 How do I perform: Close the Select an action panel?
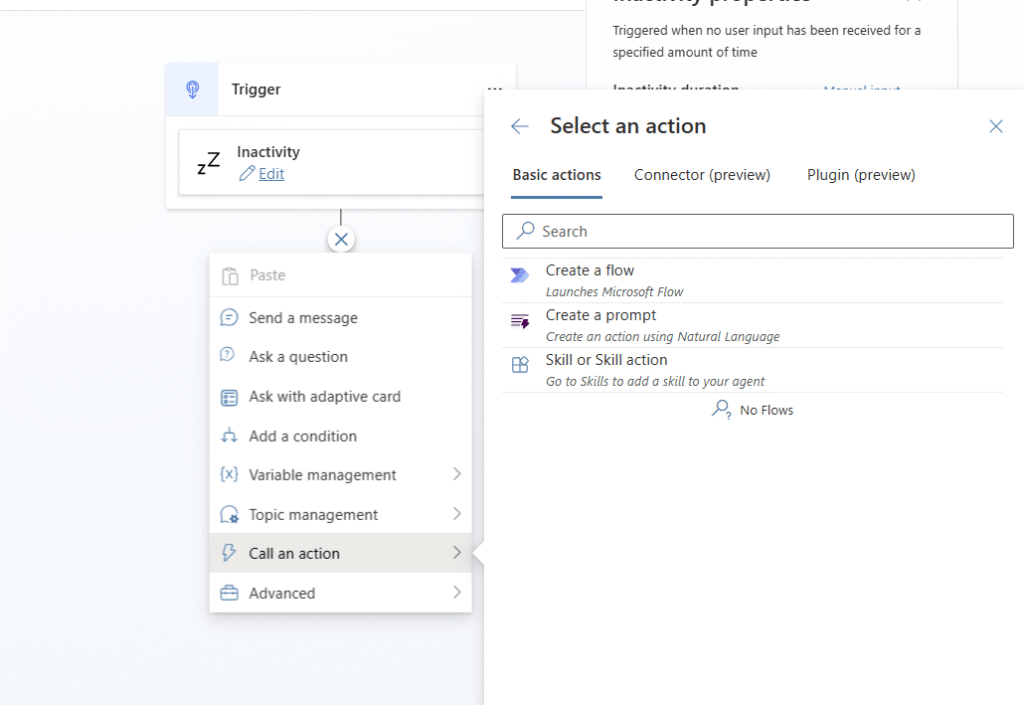pyautogui.click(x=995, y=126)
